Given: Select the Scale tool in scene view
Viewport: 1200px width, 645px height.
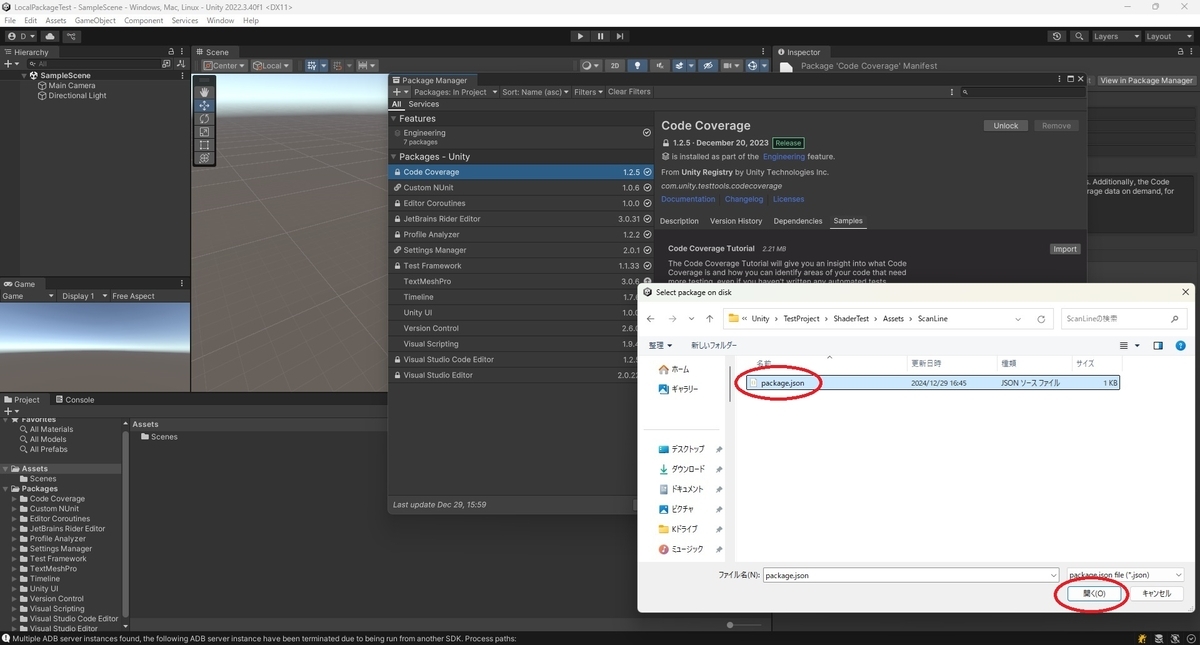Looking at the screenshot, I should coord(204,131).
